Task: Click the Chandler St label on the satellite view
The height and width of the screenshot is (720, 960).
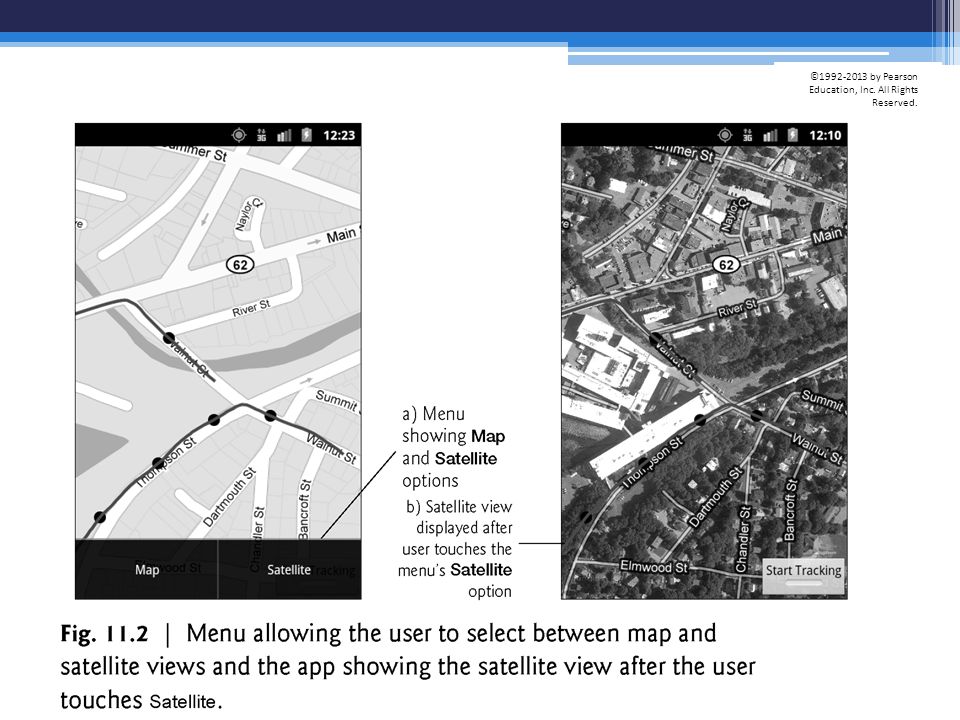Action: (742, 539)
